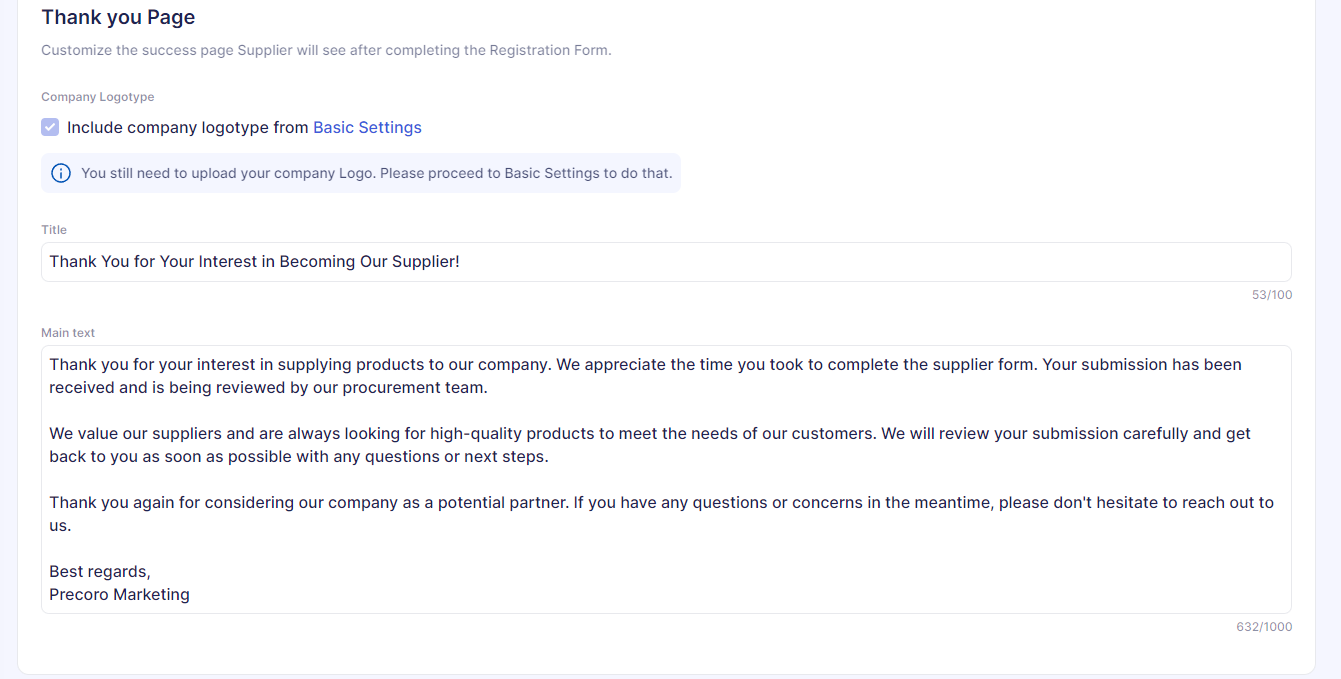Click inside the Main text area
The width and height of the screenshot is (1341, 679).
666,479
